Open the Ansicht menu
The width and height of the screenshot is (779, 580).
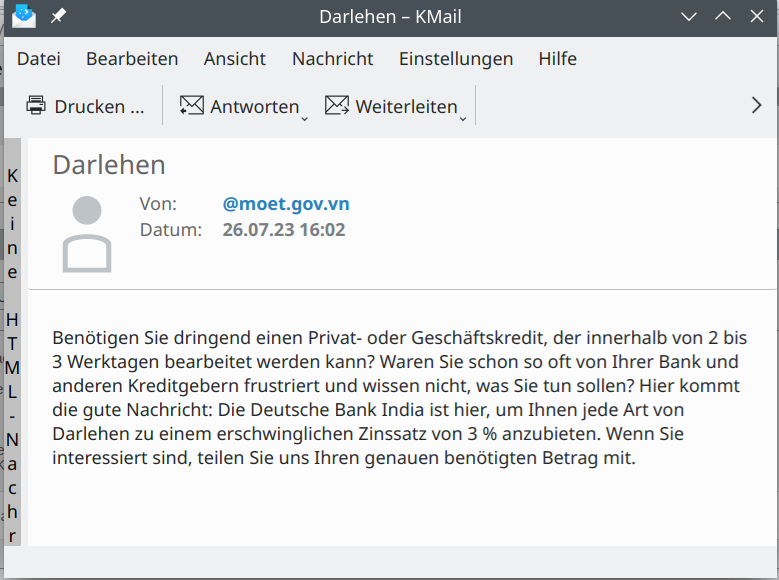235,59
